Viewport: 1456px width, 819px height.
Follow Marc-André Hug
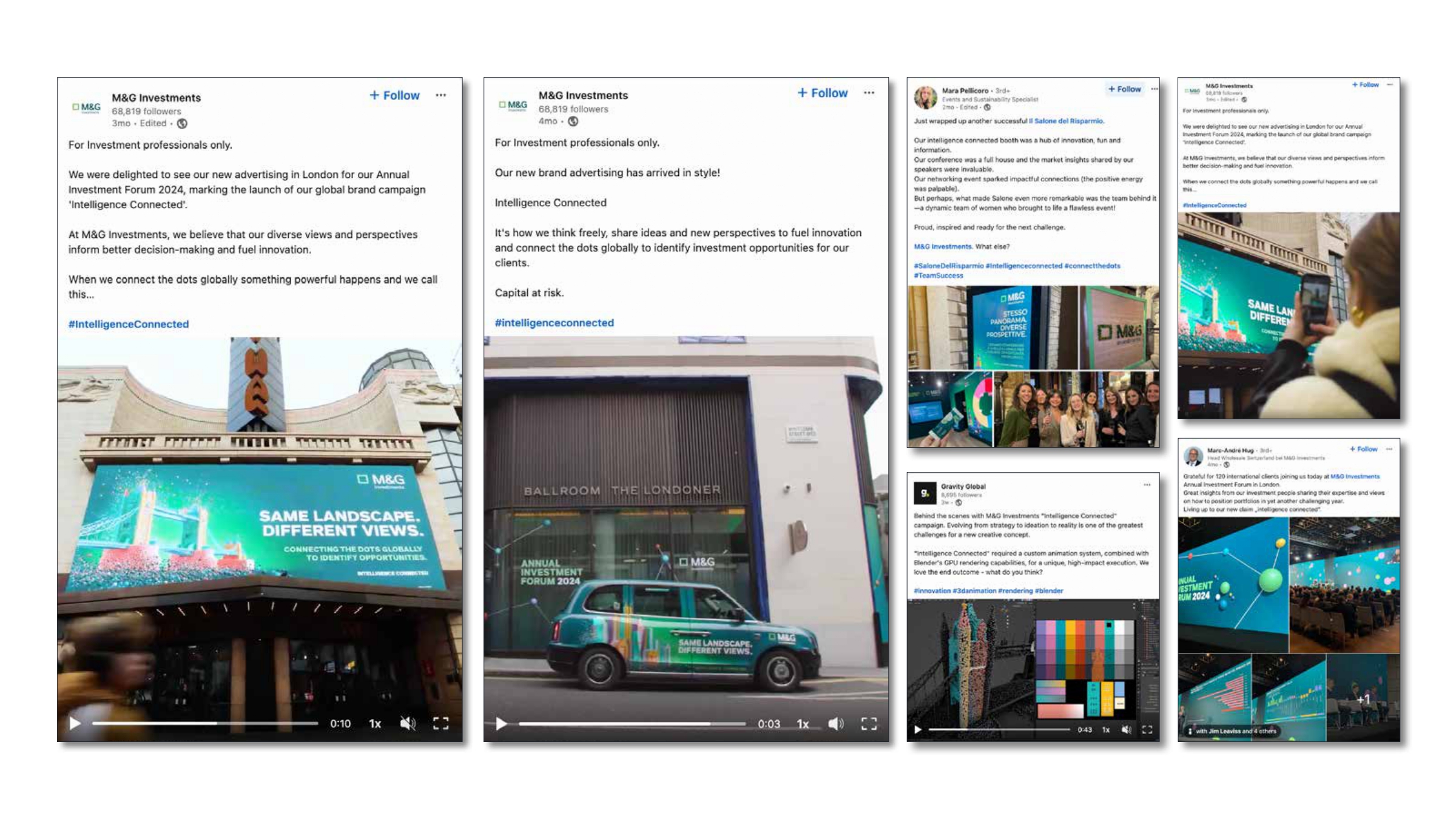[x=1363, y=450]
